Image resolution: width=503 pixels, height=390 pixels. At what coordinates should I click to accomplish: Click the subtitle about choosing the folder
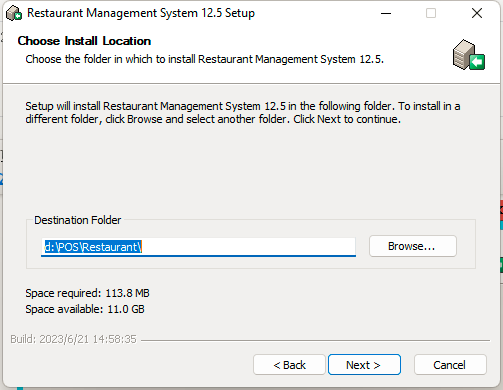click(x=205, y=59)
